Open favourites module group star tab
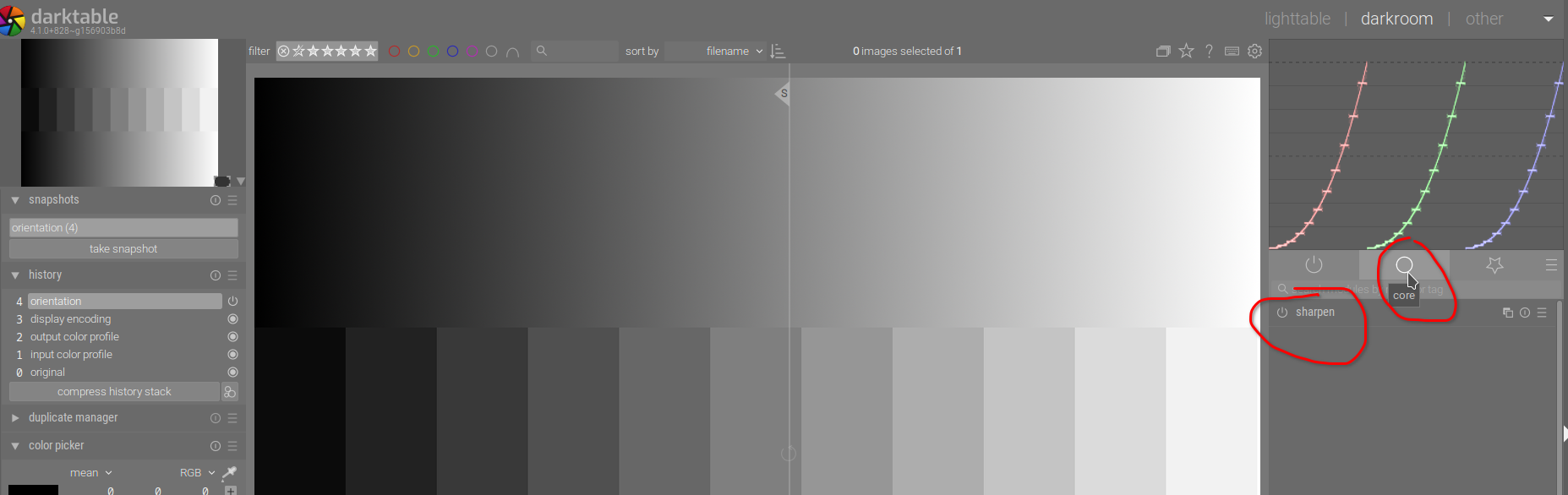1568x495 pixels. click(1494, 265)
